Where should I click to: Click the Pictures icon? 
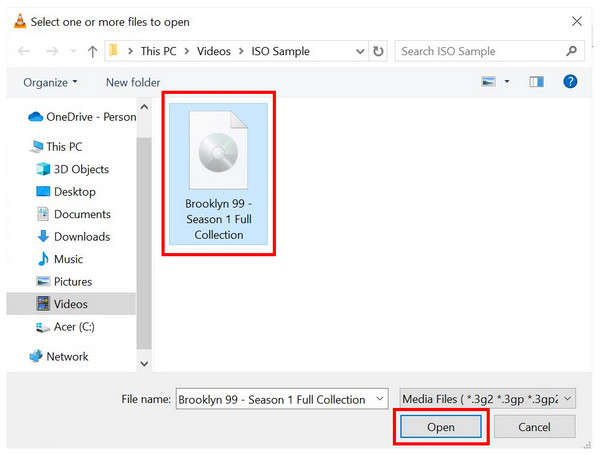click(x=43, y=281)
